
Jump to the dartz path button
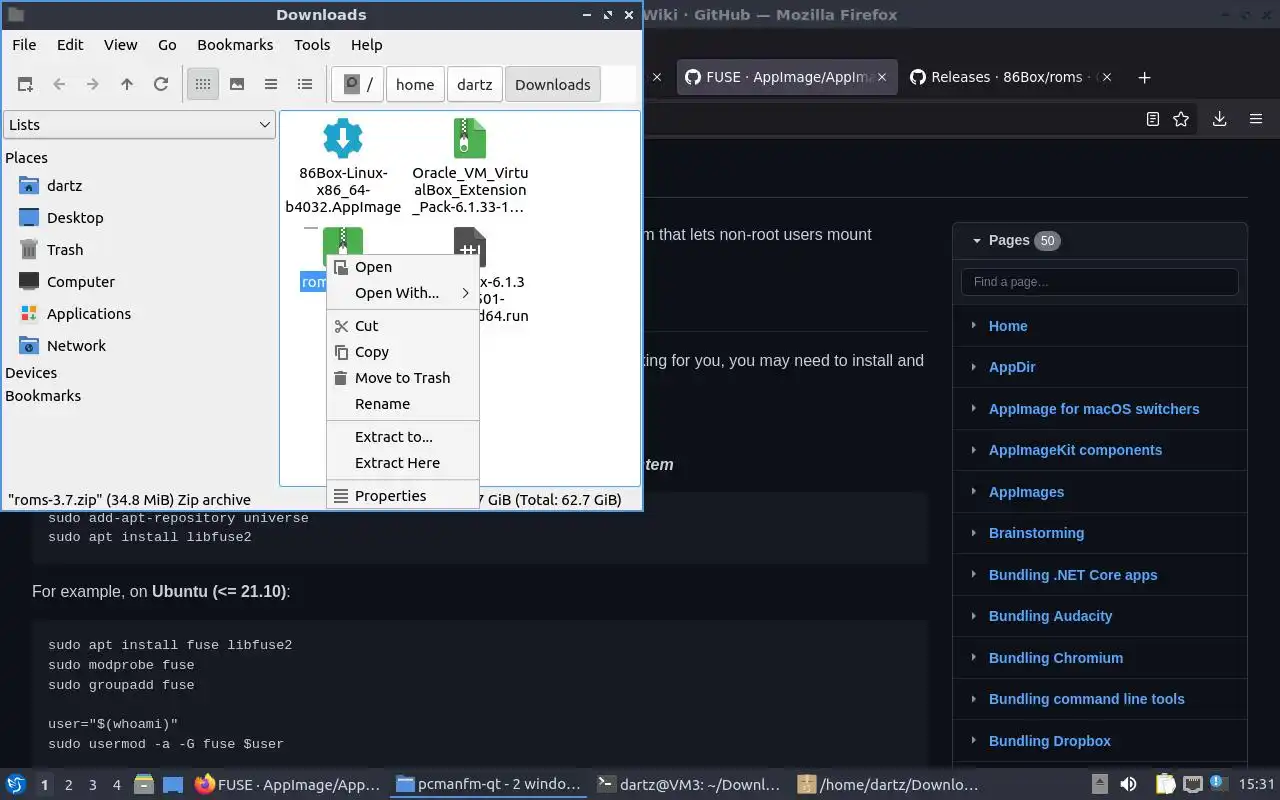point(475,85)
